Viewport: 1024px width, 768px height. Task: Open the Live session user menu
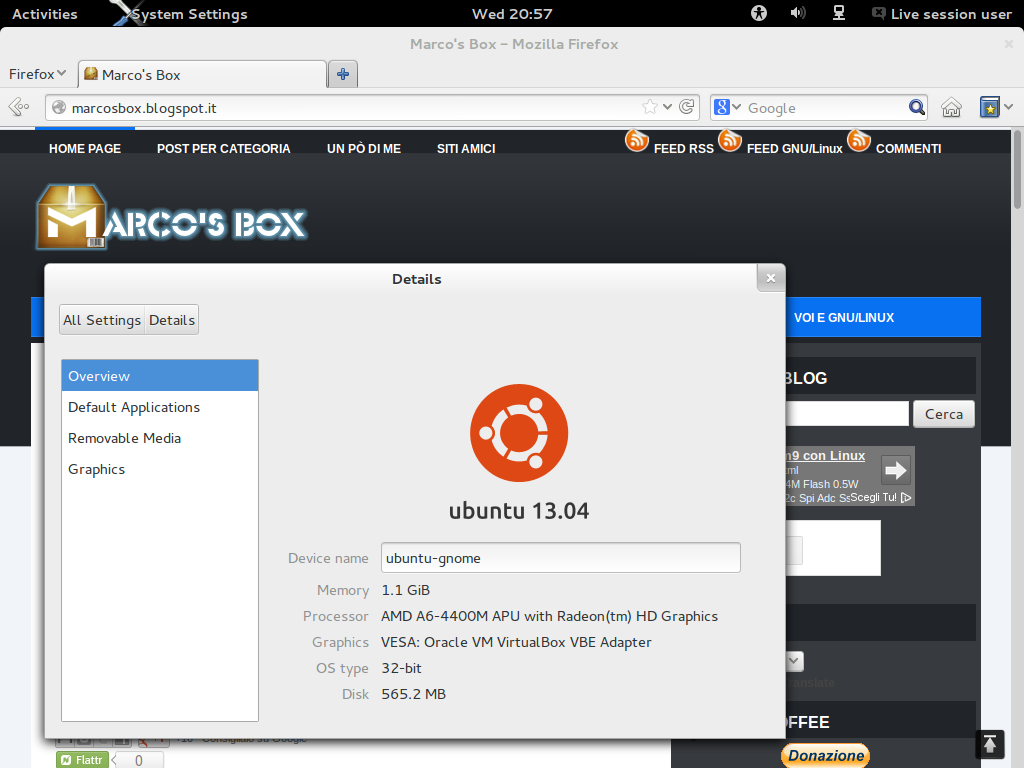[x=942, y=14]
